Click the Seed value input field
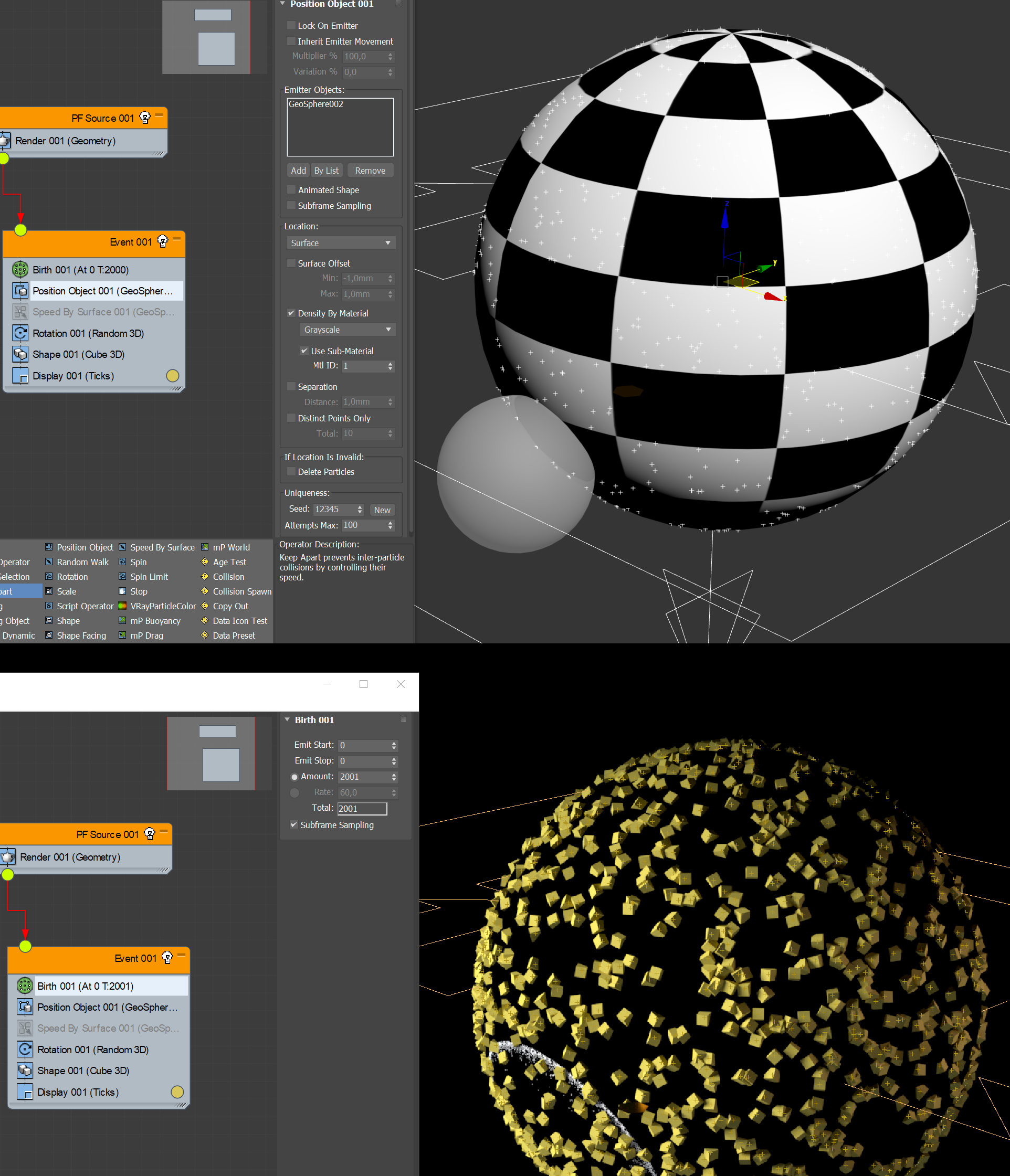The image size is (1010, 1176). pyautogui.click(x=334, y=509)
